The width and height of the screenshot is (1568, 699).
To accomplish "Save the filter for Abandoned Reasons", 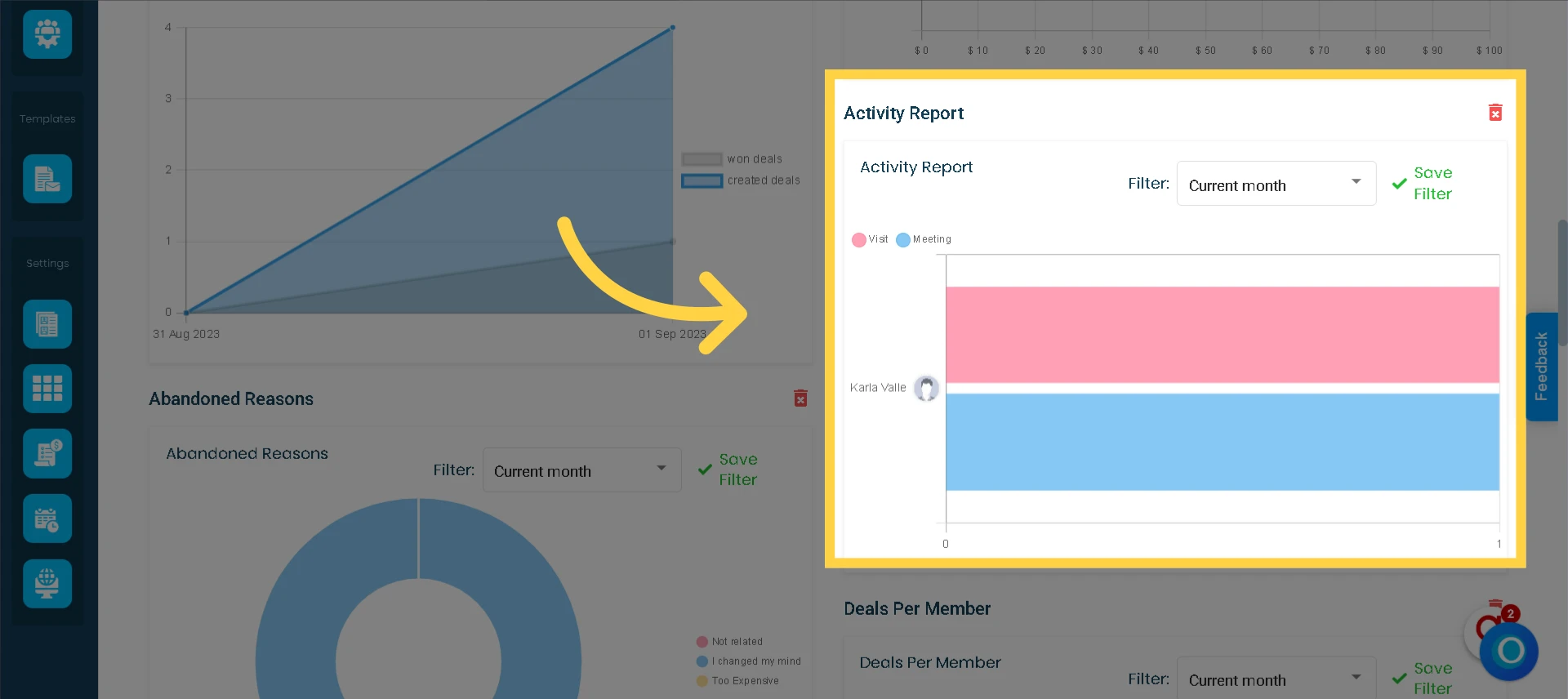I will pos(728,470).
